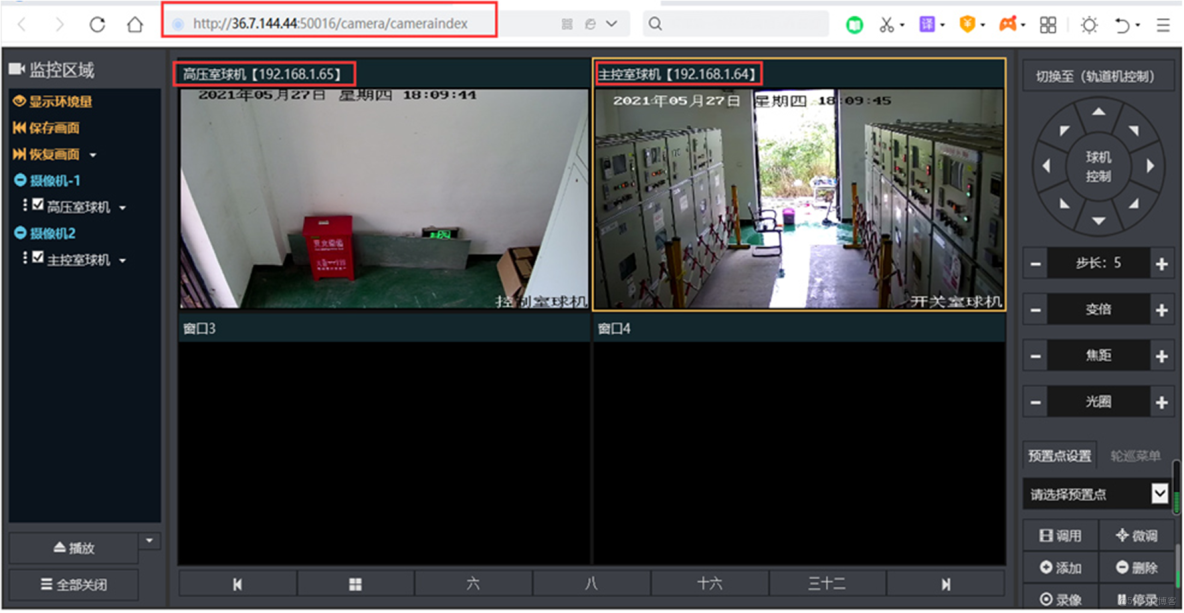1184x613 pixels.
Task: Select 三十二 thirty-two window layout
Action: (828, 584)
